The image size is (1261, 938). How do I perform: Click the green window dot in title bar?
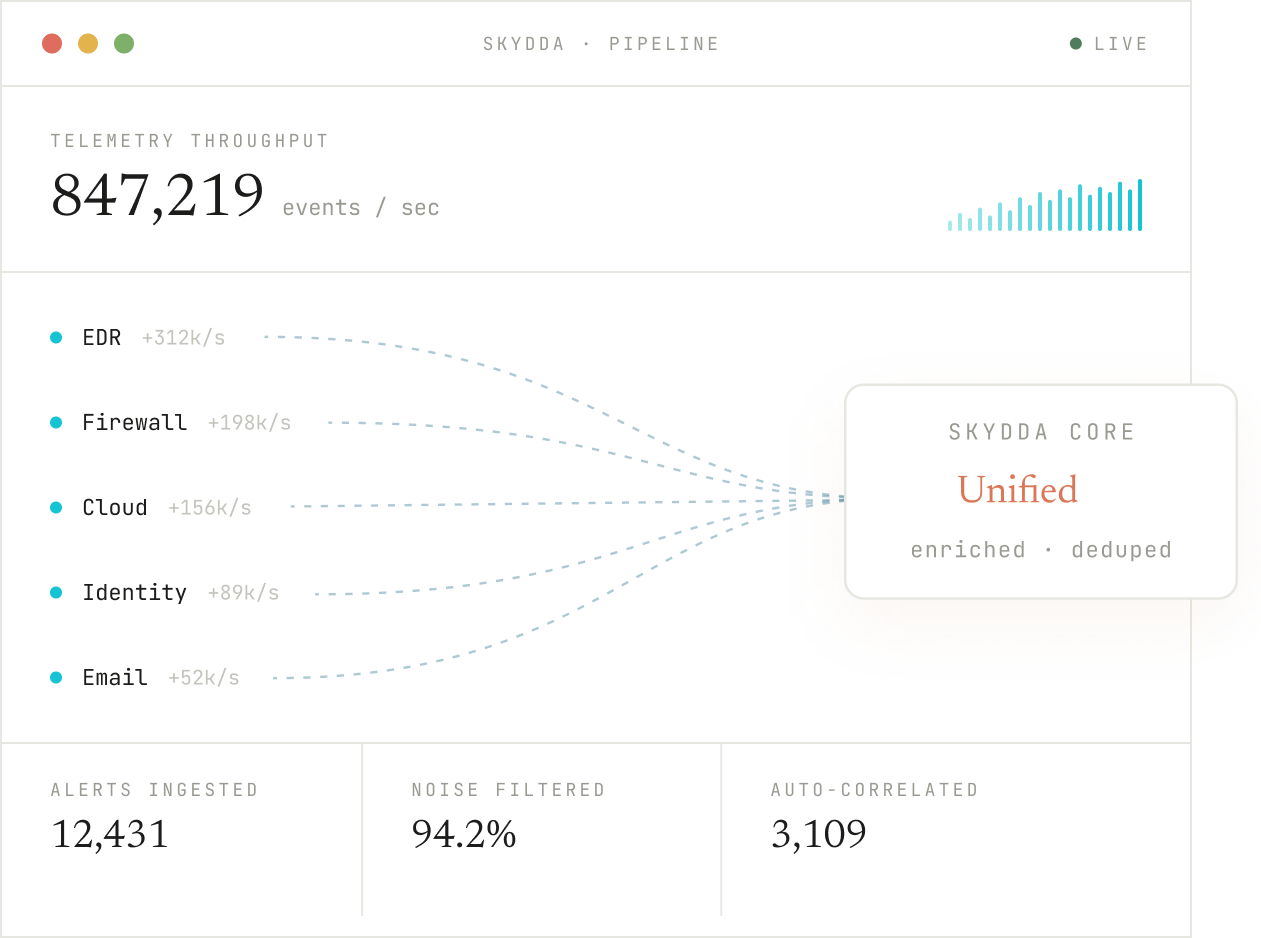[x=124, y=43]
